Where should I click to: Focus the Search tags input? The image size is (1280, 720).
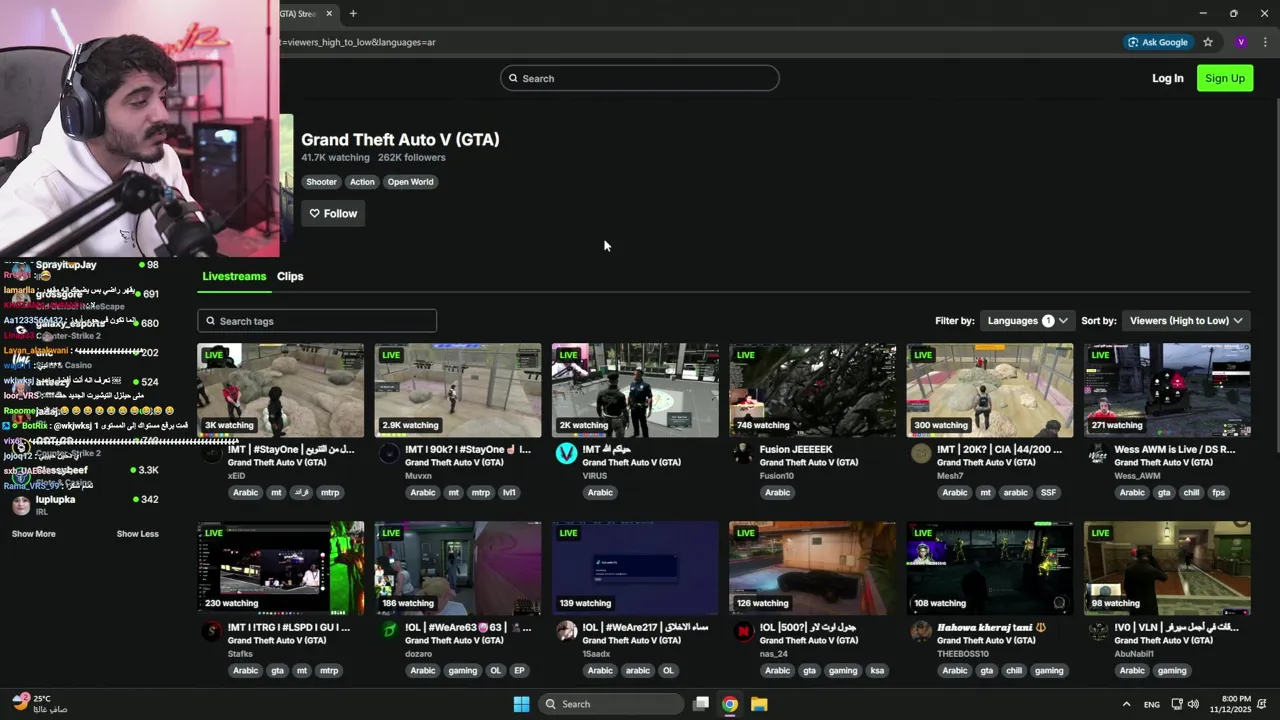tap(317, 321)
